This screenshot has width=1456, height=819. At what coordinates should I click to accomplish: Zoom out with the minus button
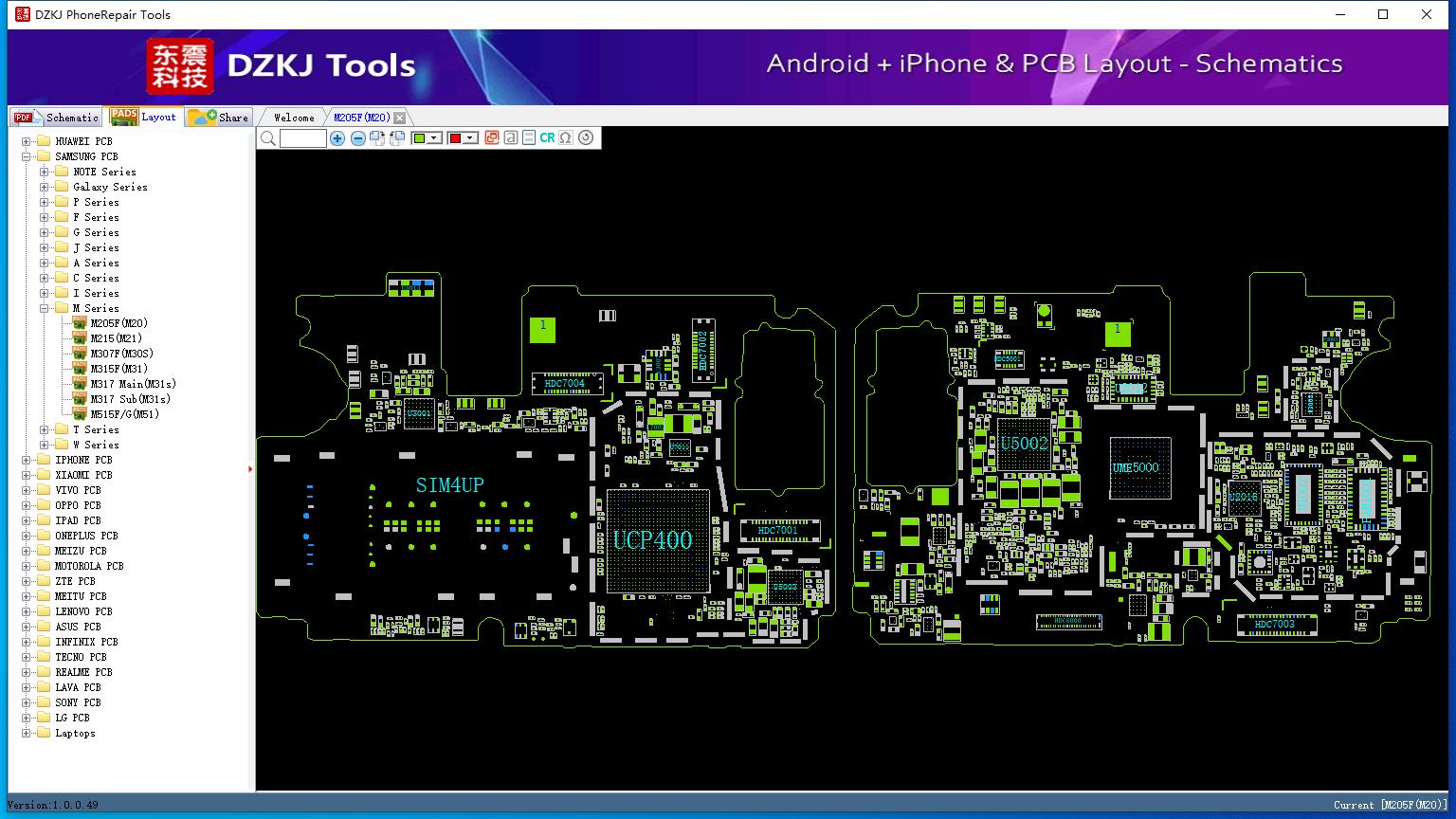coord(357,138)
